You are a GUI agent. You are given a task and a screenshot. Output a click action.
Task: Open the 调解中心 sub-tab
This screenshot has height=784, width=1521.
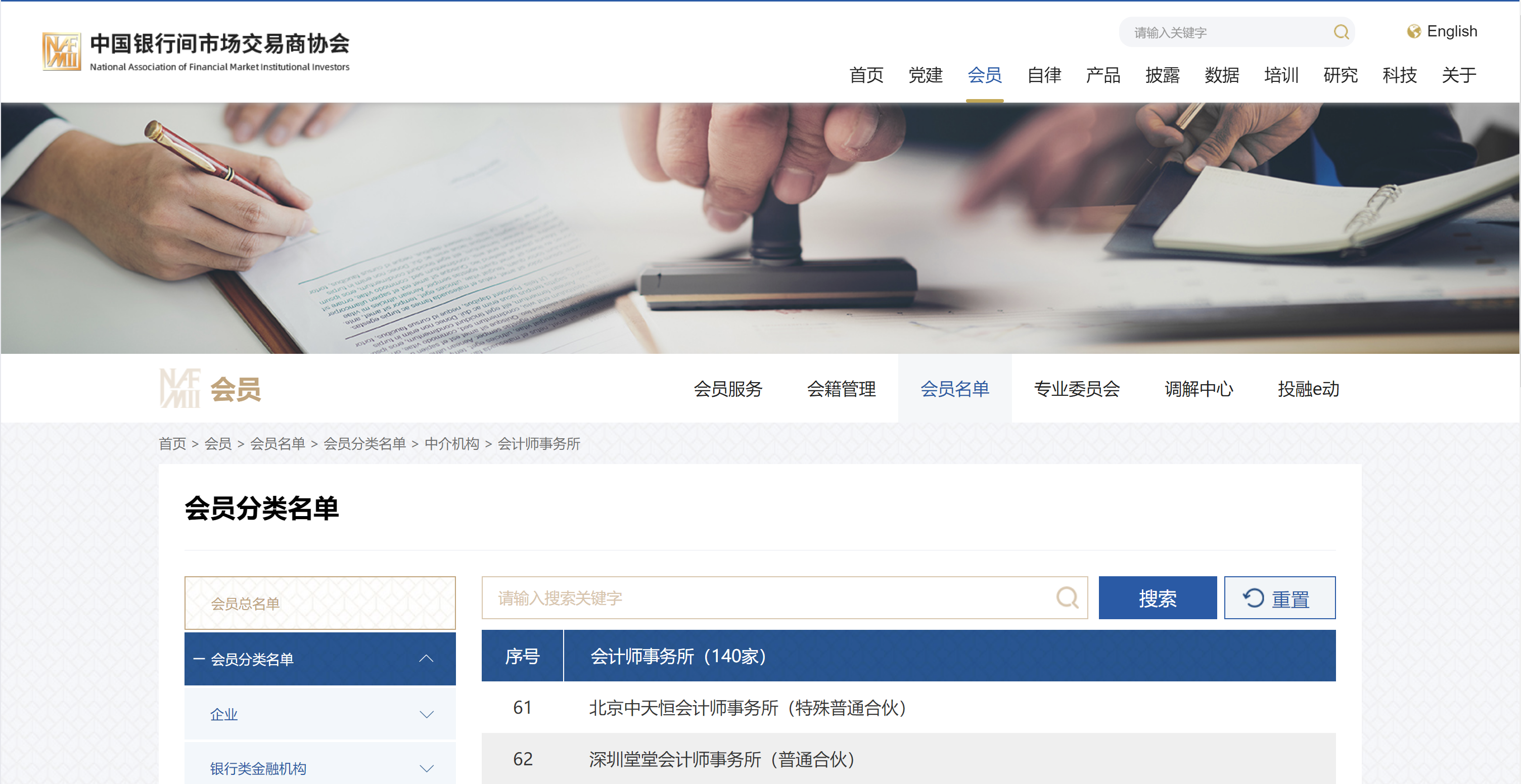pos(1199,388)
